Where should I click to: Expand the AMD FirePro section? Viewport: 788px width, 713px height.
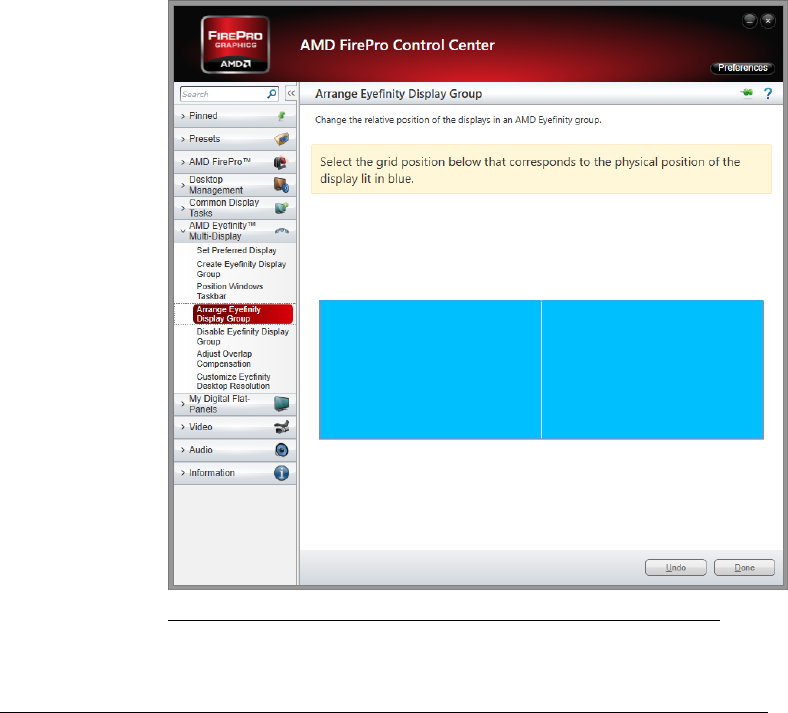[235, 162]
